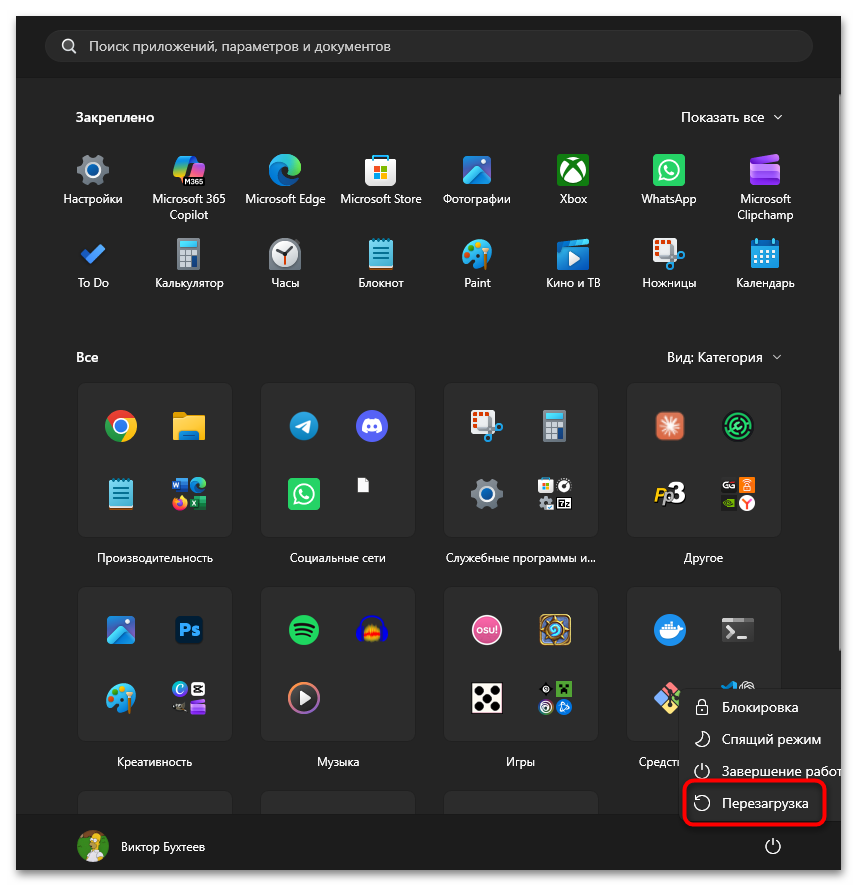Image resolution: width=857 pixels, height=886 pixels.
Task: Launch osu! in Игры category
Action: (x=487, y=629)
